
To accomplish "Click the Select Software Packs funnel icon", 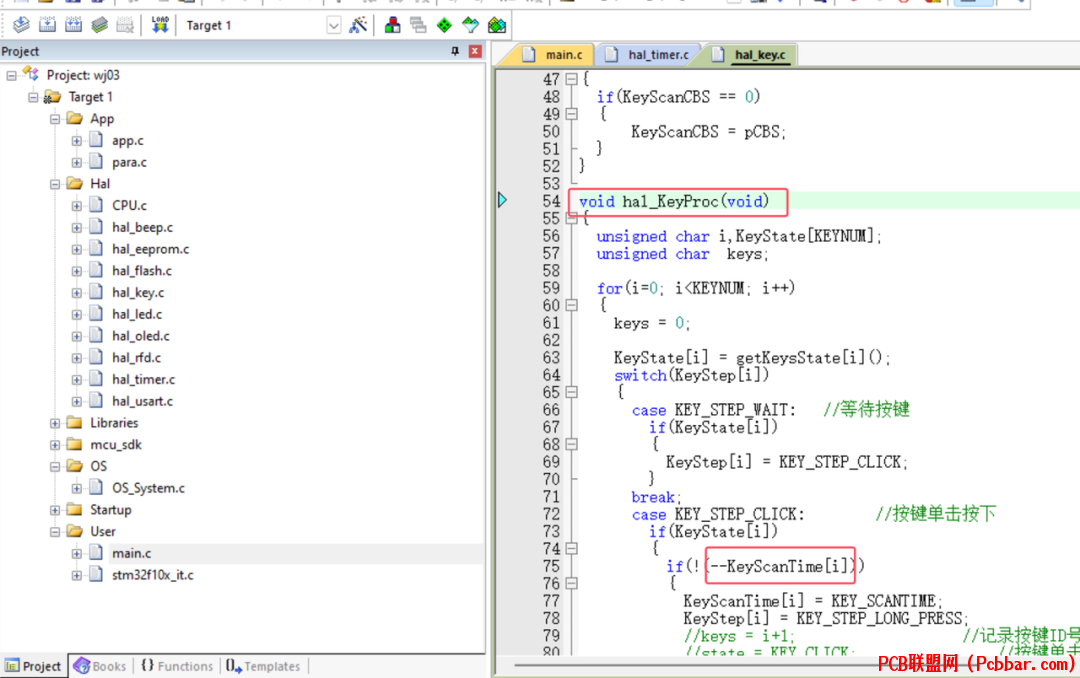I will 470,25.
